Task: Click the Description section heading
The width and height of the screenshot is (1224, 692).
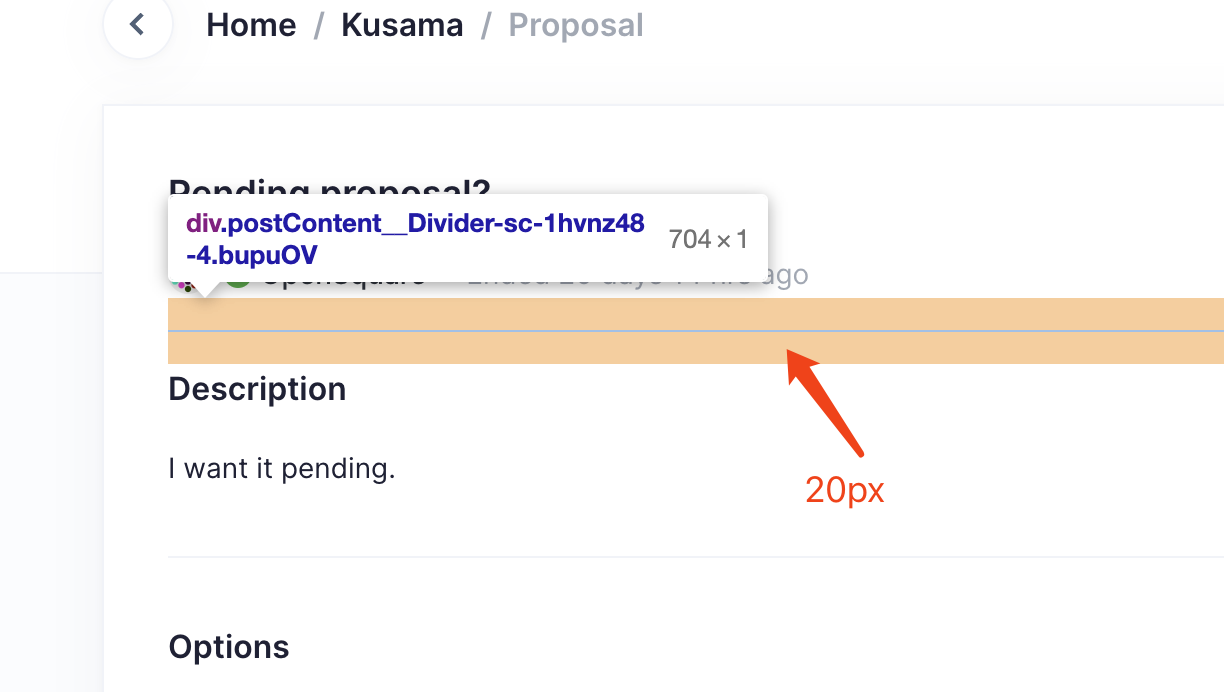Action: tap(257, 388)
